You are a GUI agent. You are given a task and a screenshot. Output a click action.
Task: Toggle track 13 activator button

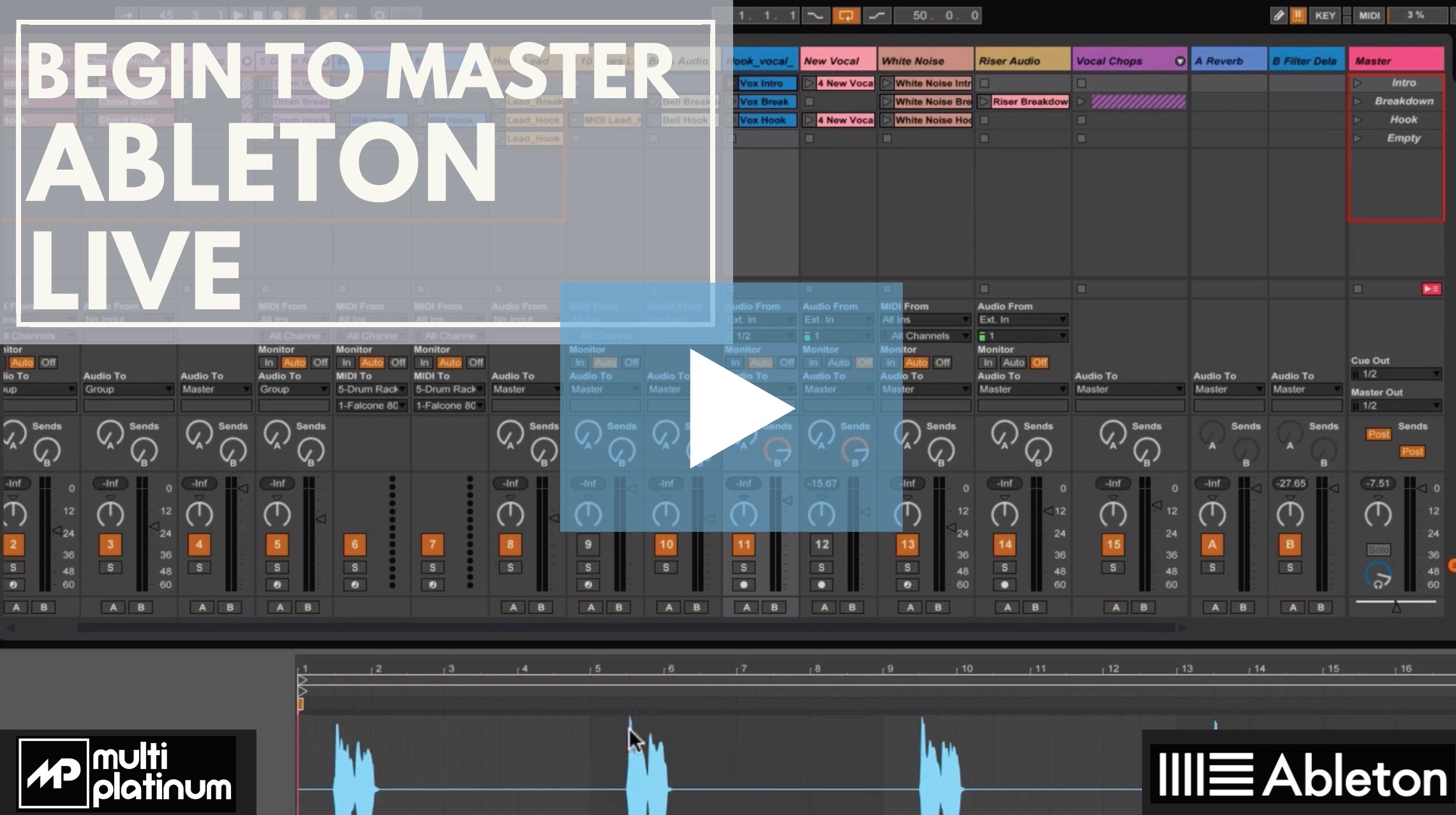(907, 545)
